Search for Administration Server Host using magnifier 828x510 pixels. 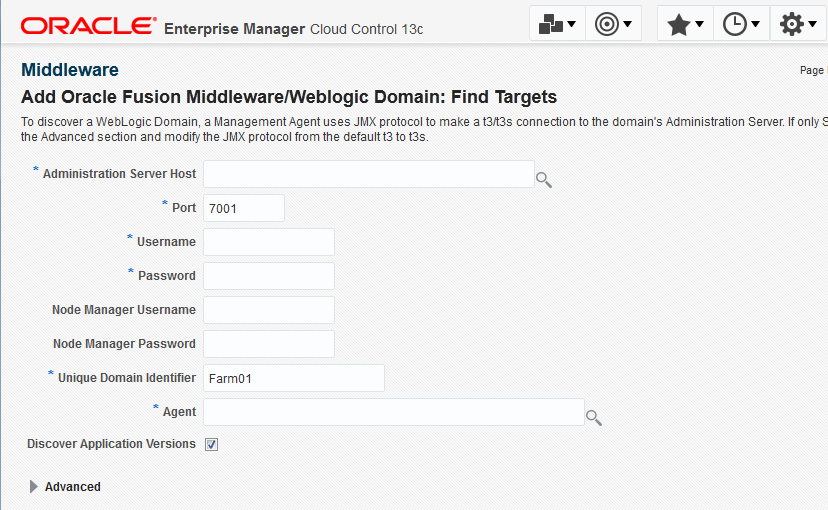point(543,180)
